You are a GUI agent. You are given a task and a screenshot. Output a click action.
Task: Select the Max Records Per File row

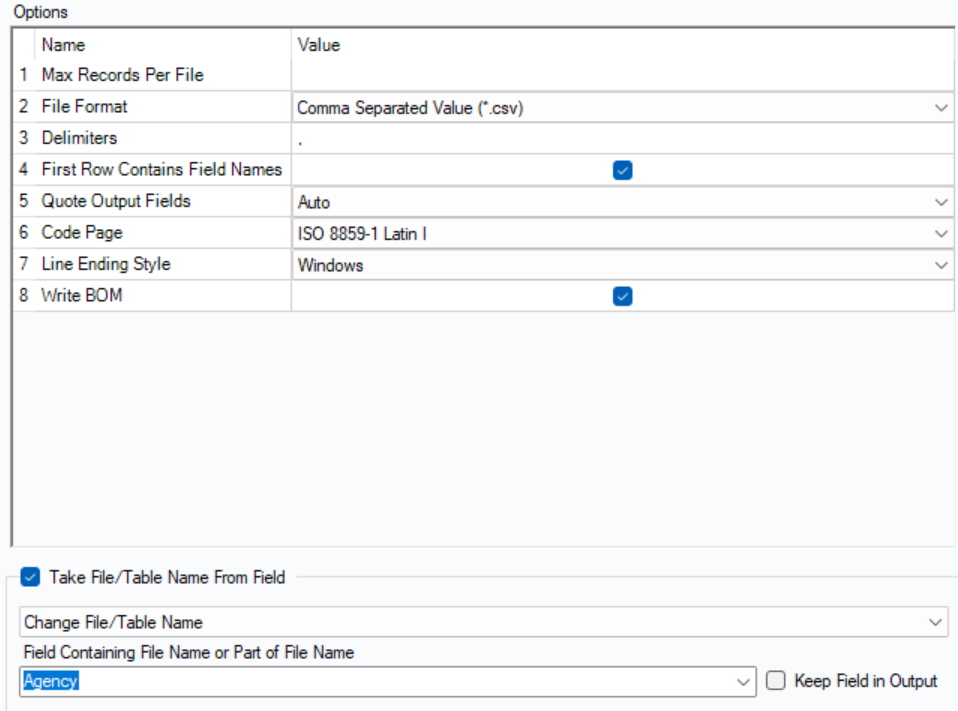pos(122,75)
